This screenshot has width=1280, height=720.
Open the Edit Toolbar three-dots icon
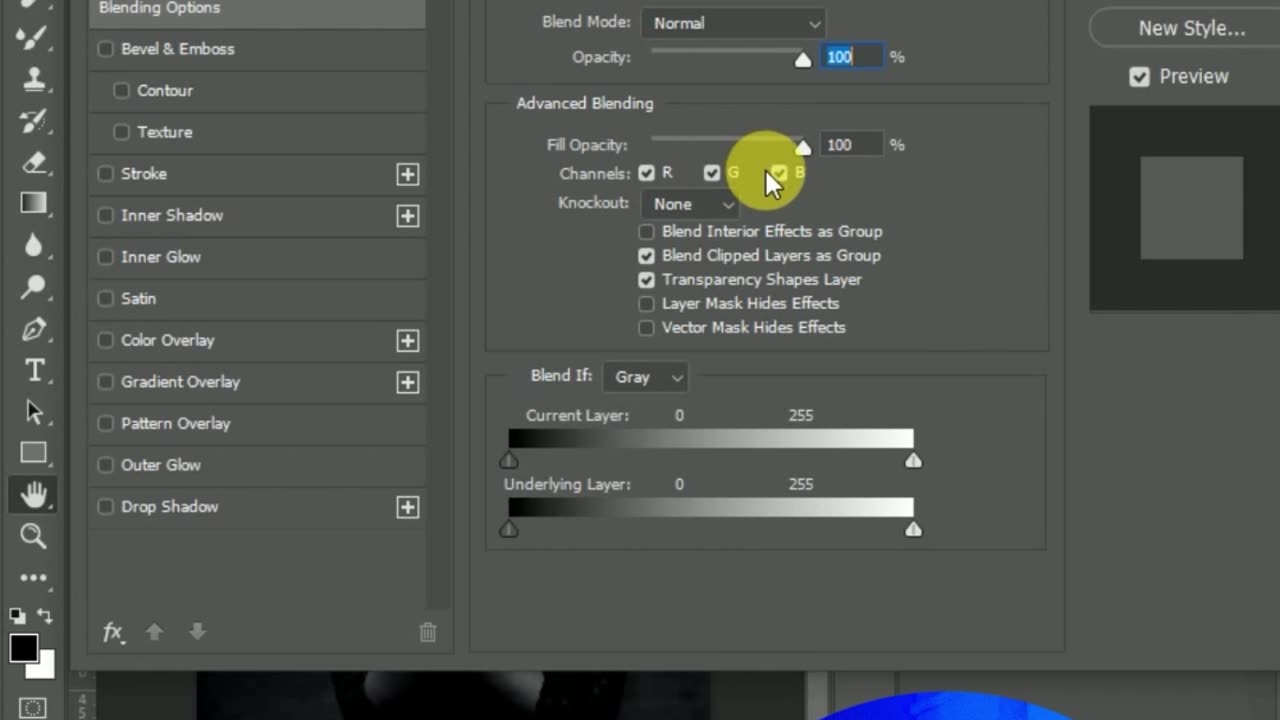[33, 578]
